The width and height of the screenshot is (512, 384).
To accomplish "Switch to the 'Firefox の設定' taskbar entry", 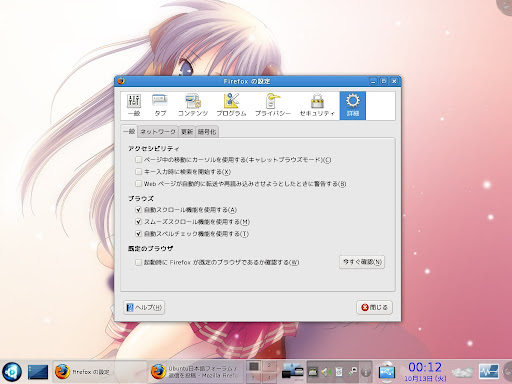I will (x=100, y=372).
